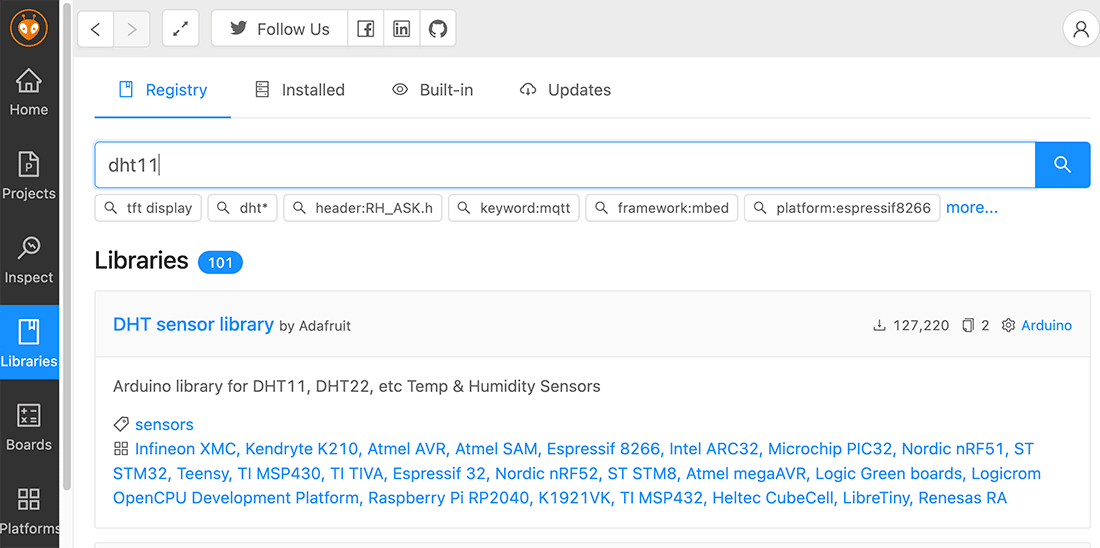Screen dimensions: 1100x548
Task: Click the blue search magnifier button
Action: click(x=1062, y=165)
